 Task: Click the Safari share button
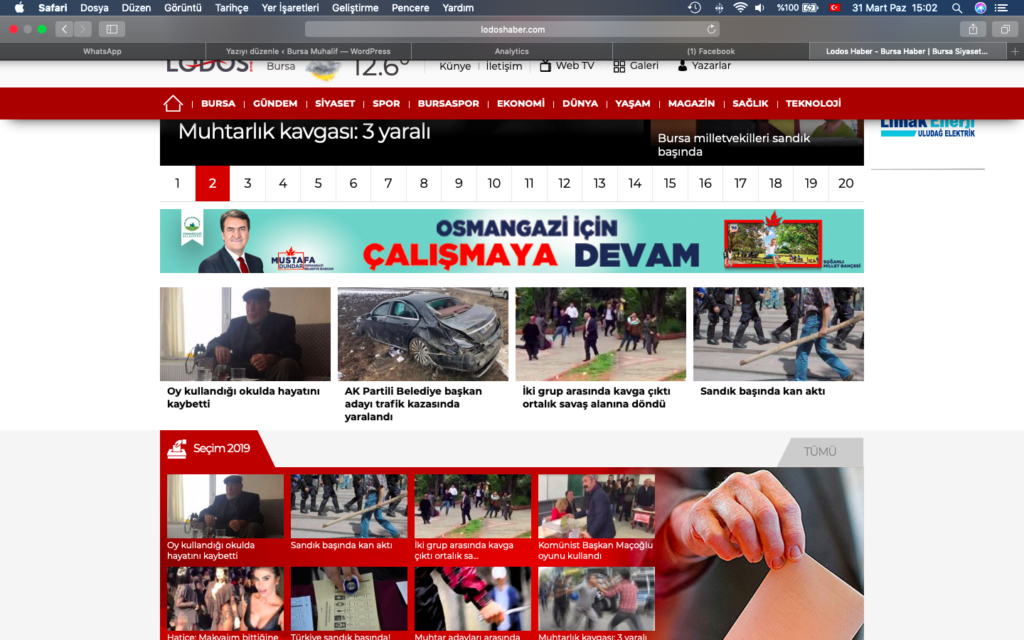tap(973, 29)
